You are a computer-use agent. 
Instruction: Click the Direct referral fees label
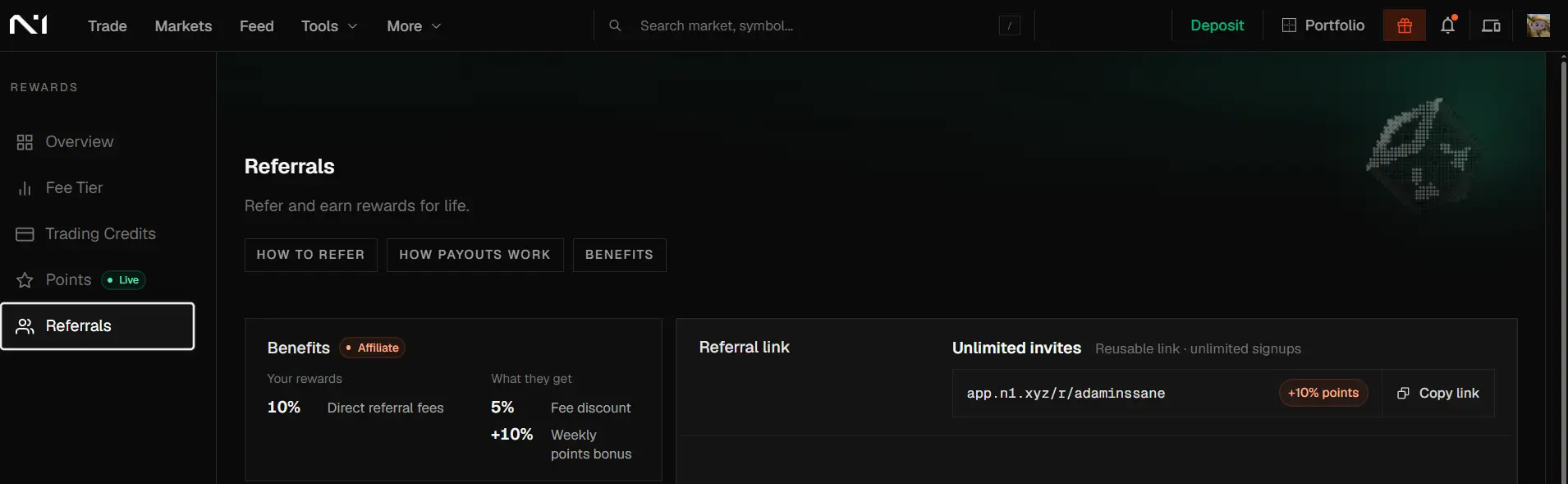click(385, 408)
